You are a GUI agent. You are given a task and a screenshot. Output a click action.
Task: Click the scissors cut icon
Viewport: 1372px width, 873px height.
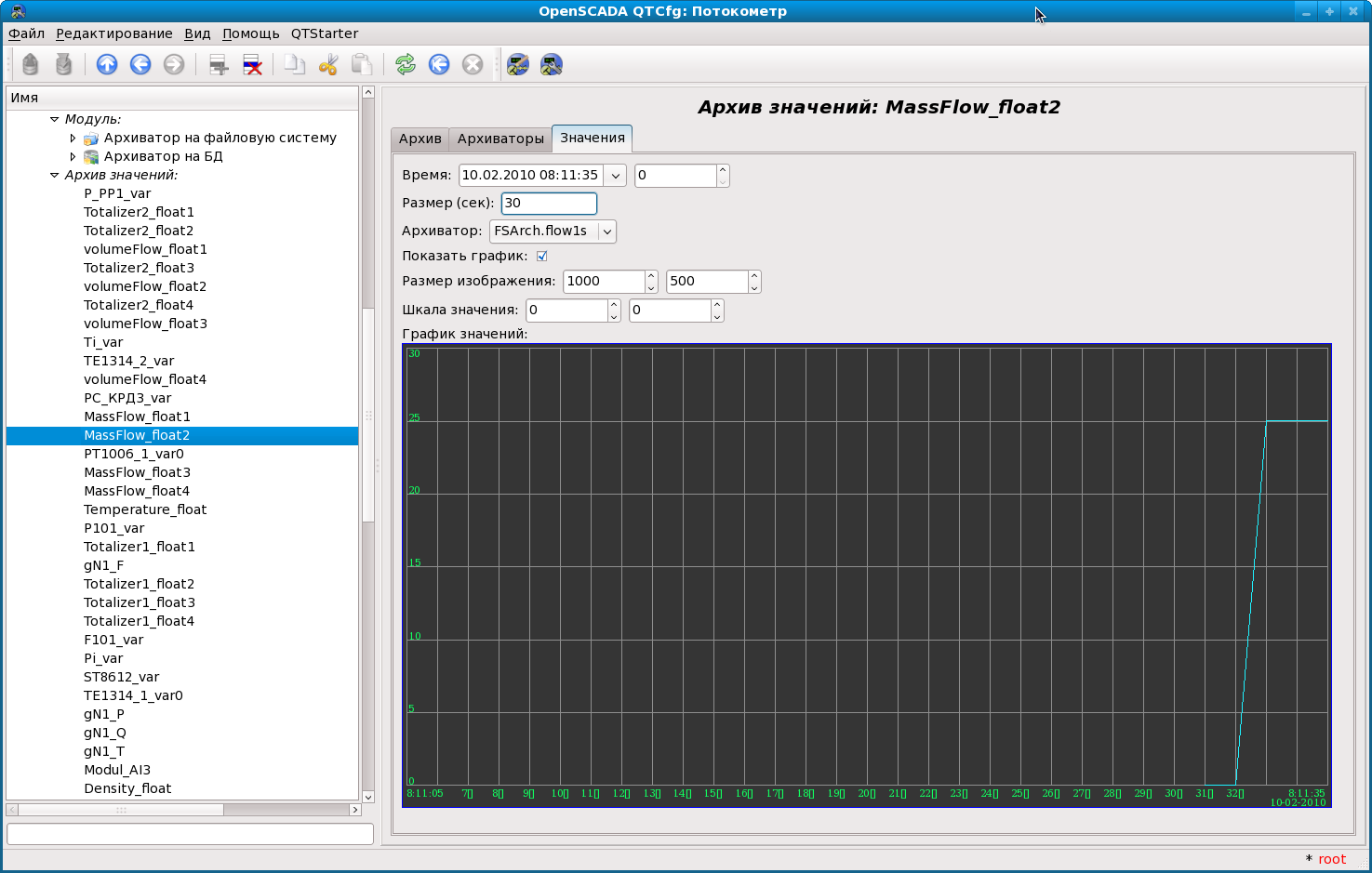pyautogui.click(x=327, y=64)
